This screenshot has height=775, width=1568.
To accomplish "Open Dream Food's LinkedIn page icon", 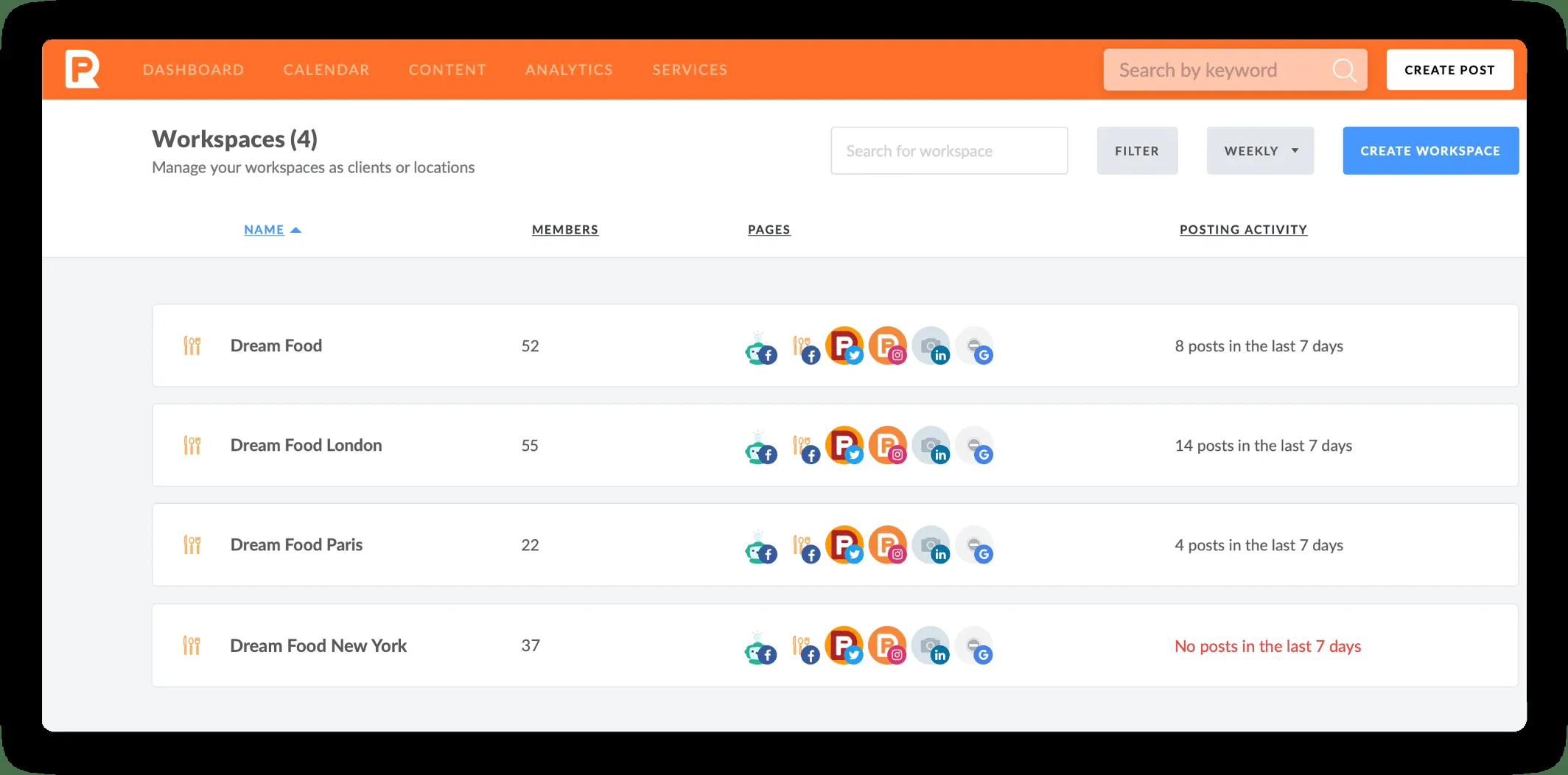I will [x=931, y=346].
